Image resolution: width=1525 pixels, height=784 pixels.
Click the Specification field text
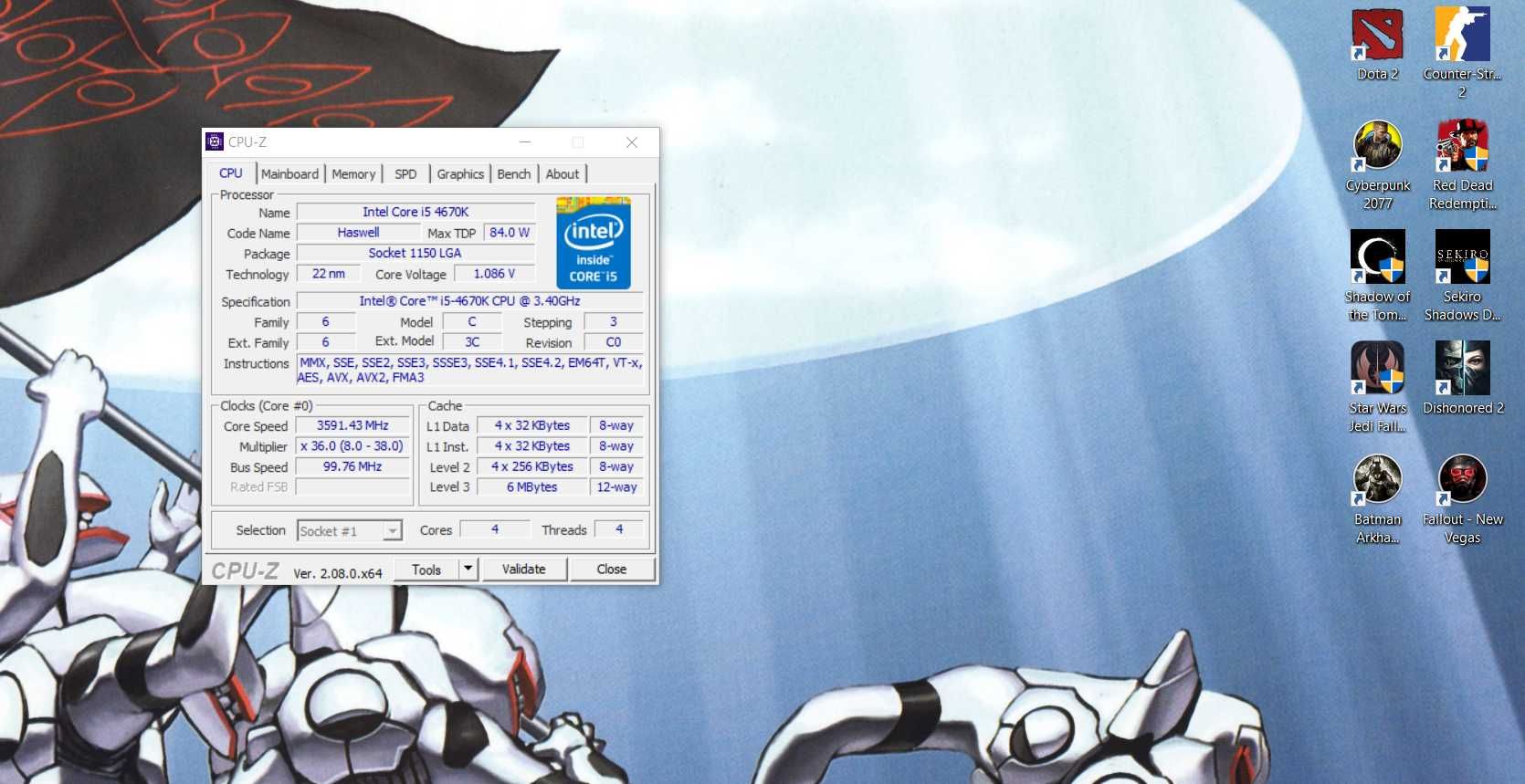(x=469, y=301)
